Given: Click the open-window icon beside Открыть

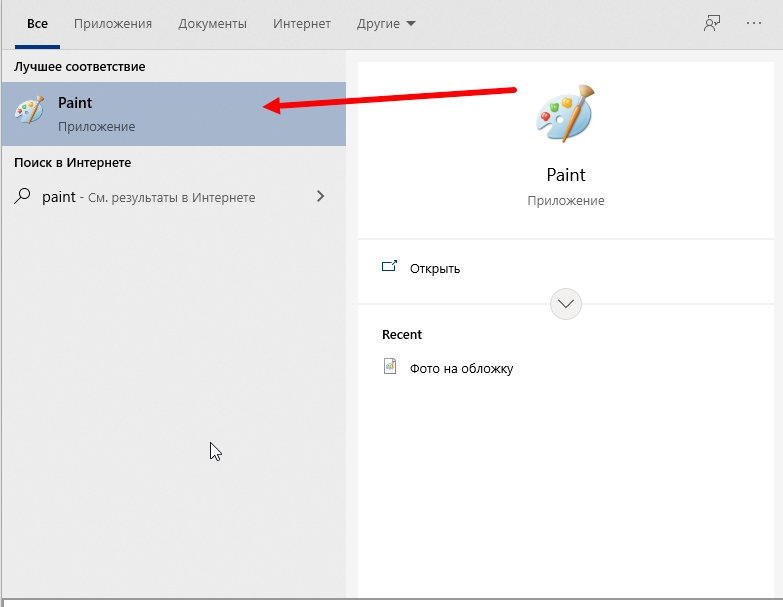Looking at the screenshot, I should [390, 266].
